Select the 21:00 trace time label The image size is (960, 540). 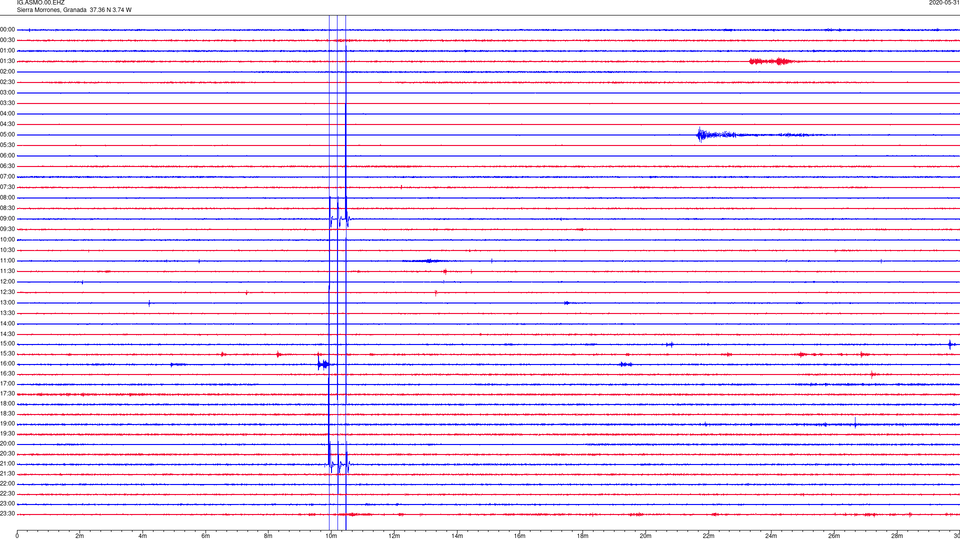(x=7, y=463)
